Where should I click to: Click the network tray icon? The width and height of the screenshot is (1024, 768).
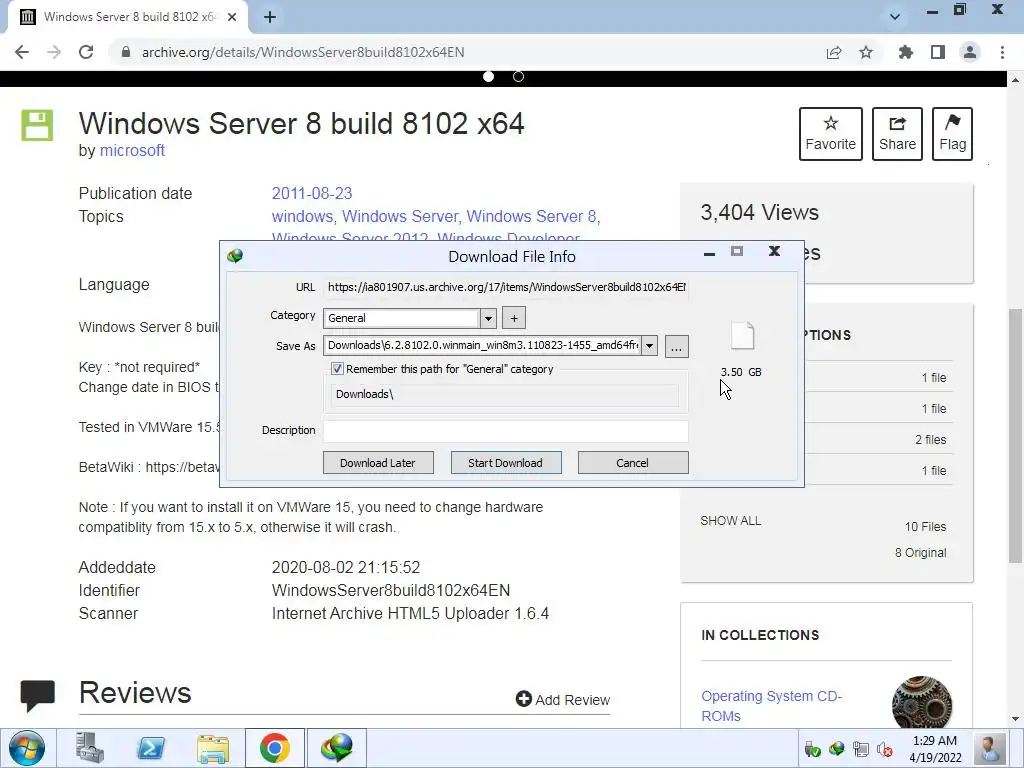[x=861, y=749]
